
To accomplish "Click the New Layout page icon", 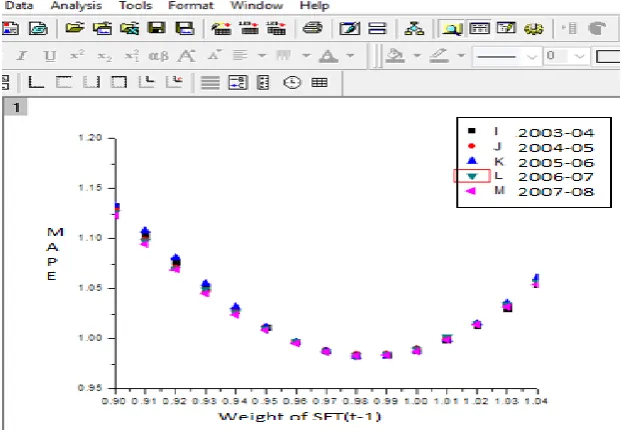I will tap(11, 29).
